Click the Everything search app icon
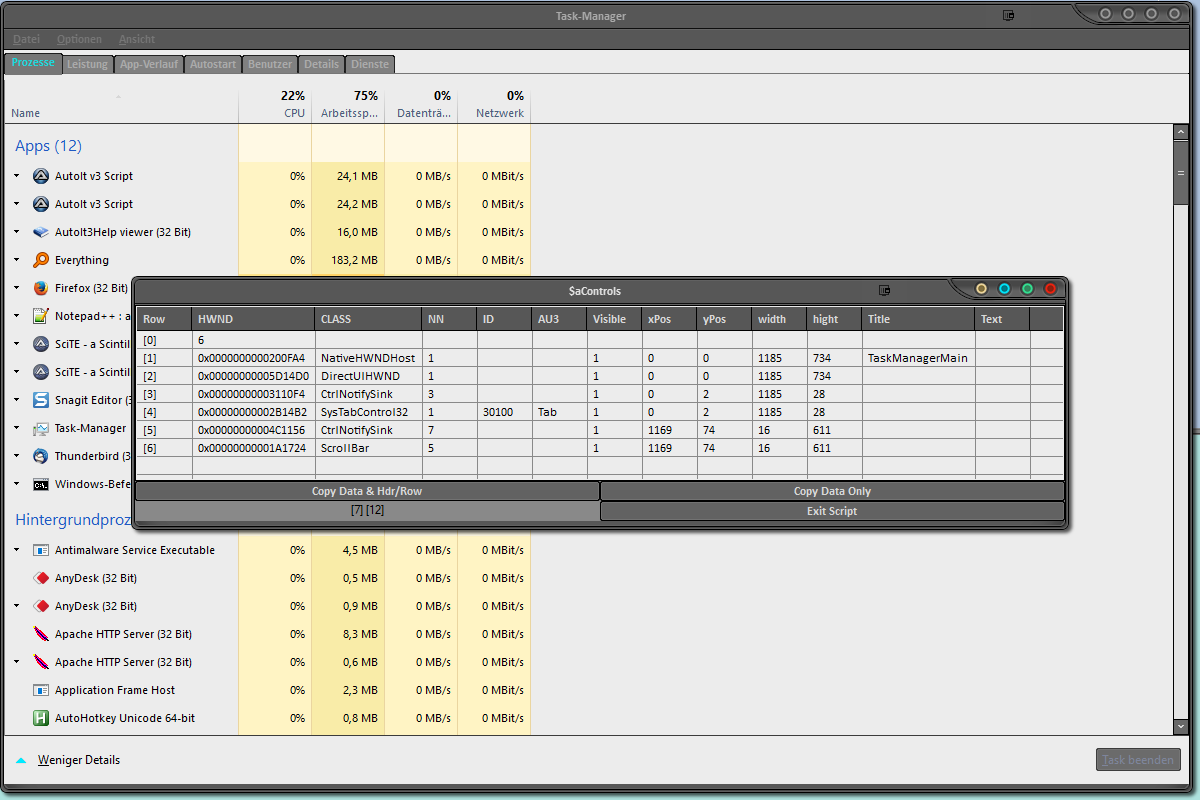The height and width of the screenshot is (800, 1200). (x=41, y=260)
